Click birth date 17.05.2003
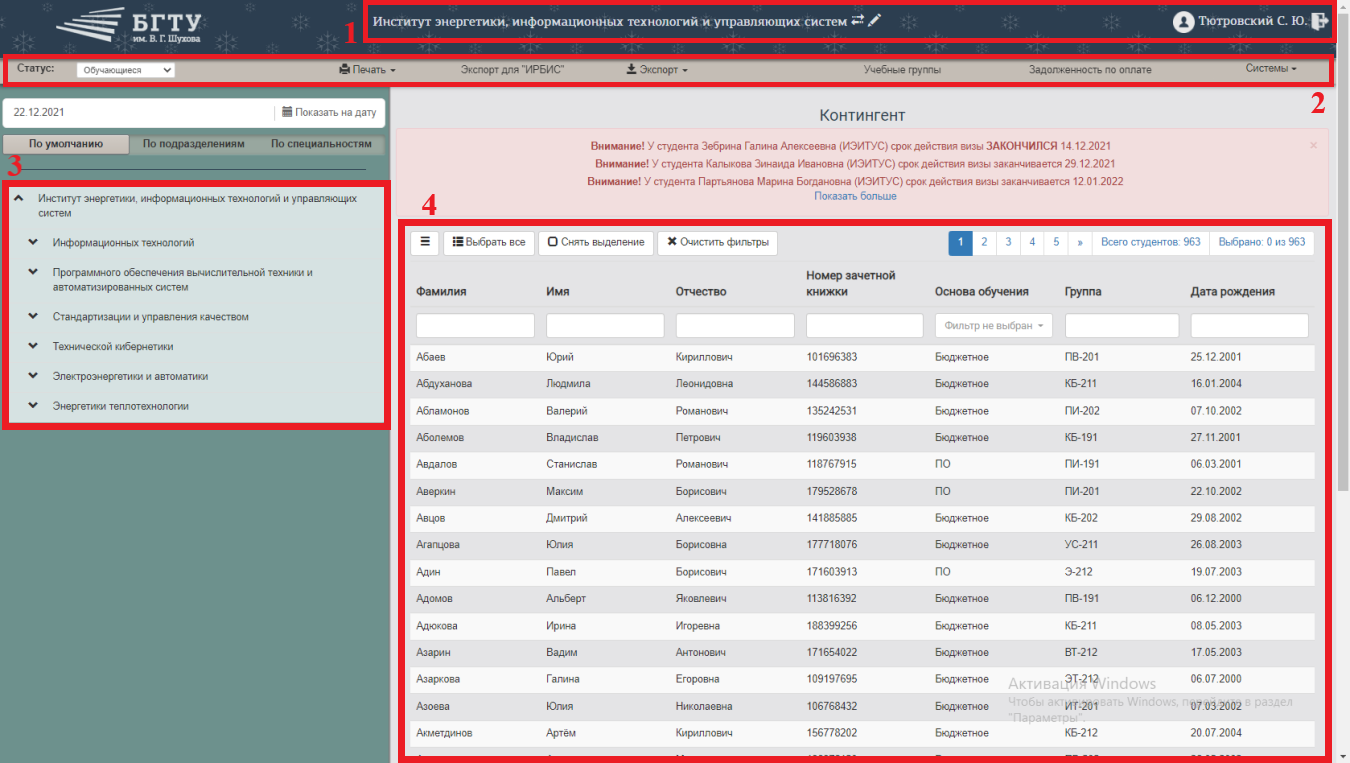 tap(1216, 653)
